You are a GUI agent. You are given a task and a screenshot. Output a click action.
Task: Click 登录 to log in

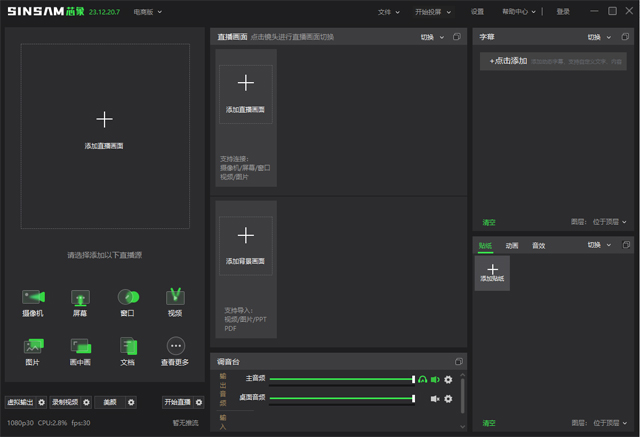563,12
